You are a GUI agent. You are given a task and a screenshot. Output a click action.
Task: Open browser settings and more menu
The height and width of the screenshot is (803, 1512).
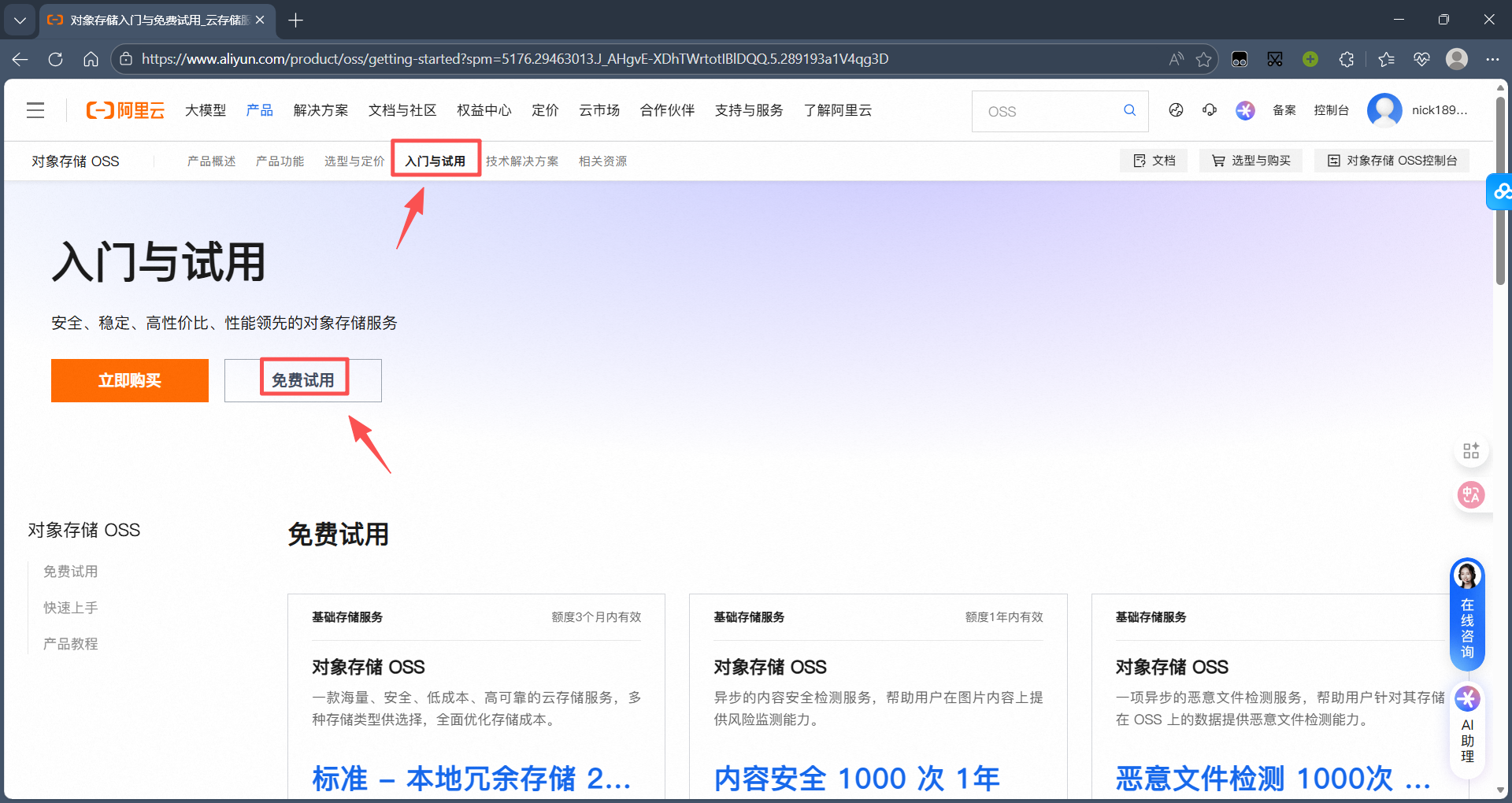pos(1492,59)
